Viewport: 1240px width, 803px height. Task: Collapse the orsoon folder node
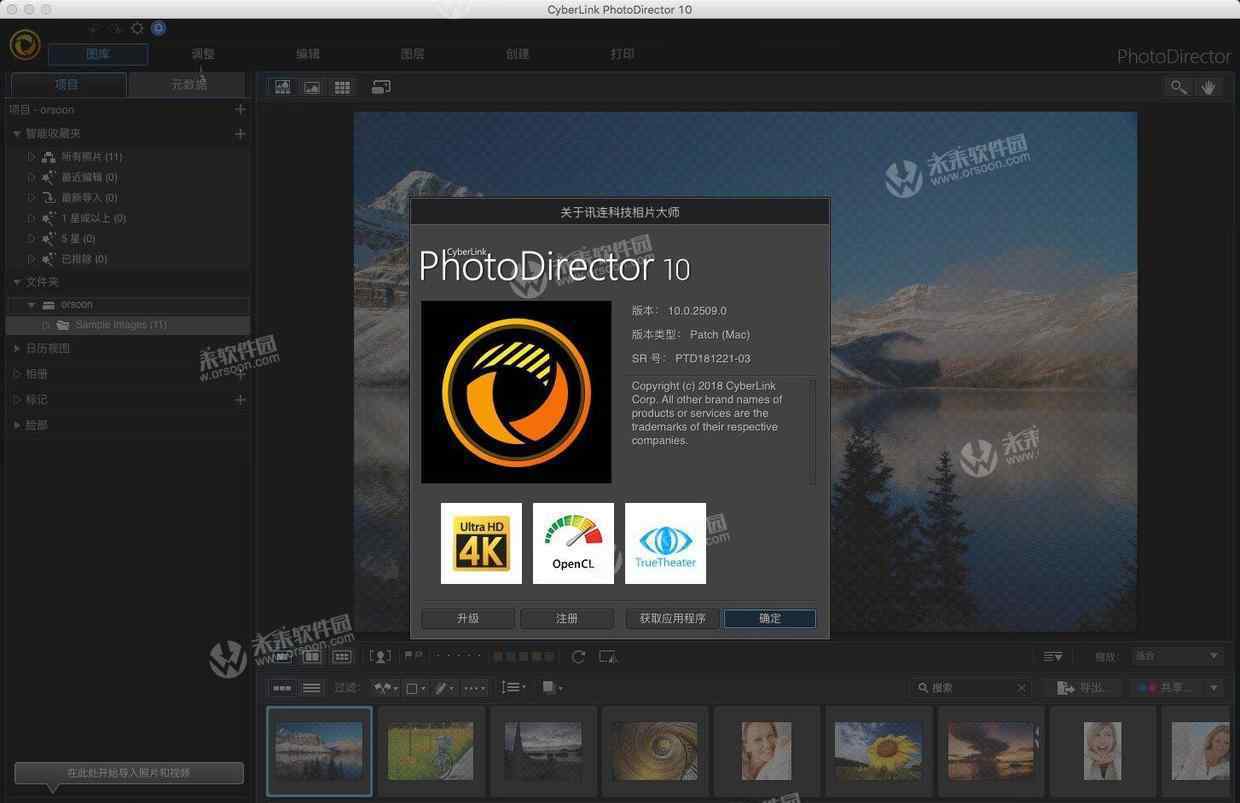[32, 304]
